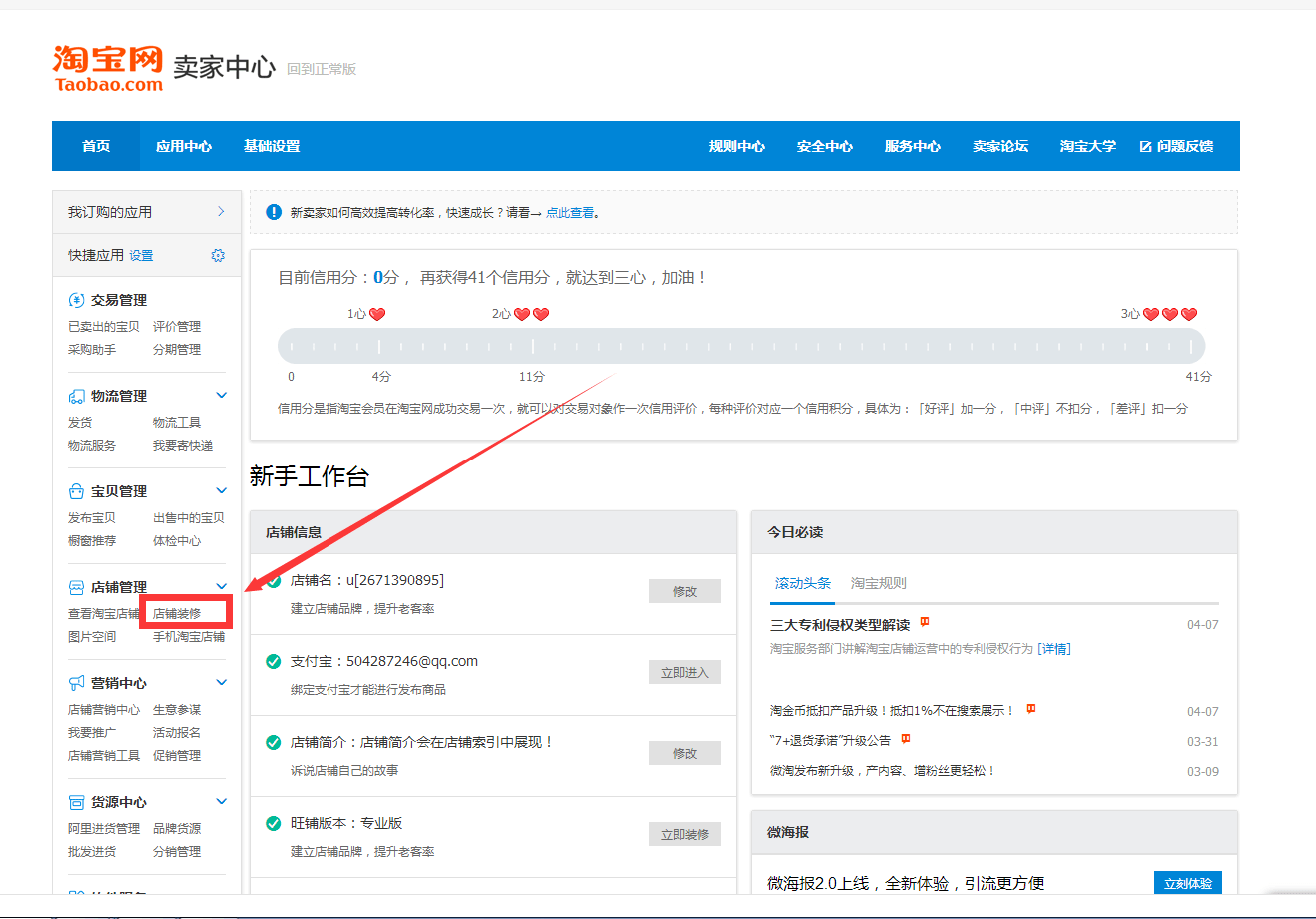The image size is (1316, 919).
Task: Open 图片空间 in sidebar
Action: tap(92, 636)
